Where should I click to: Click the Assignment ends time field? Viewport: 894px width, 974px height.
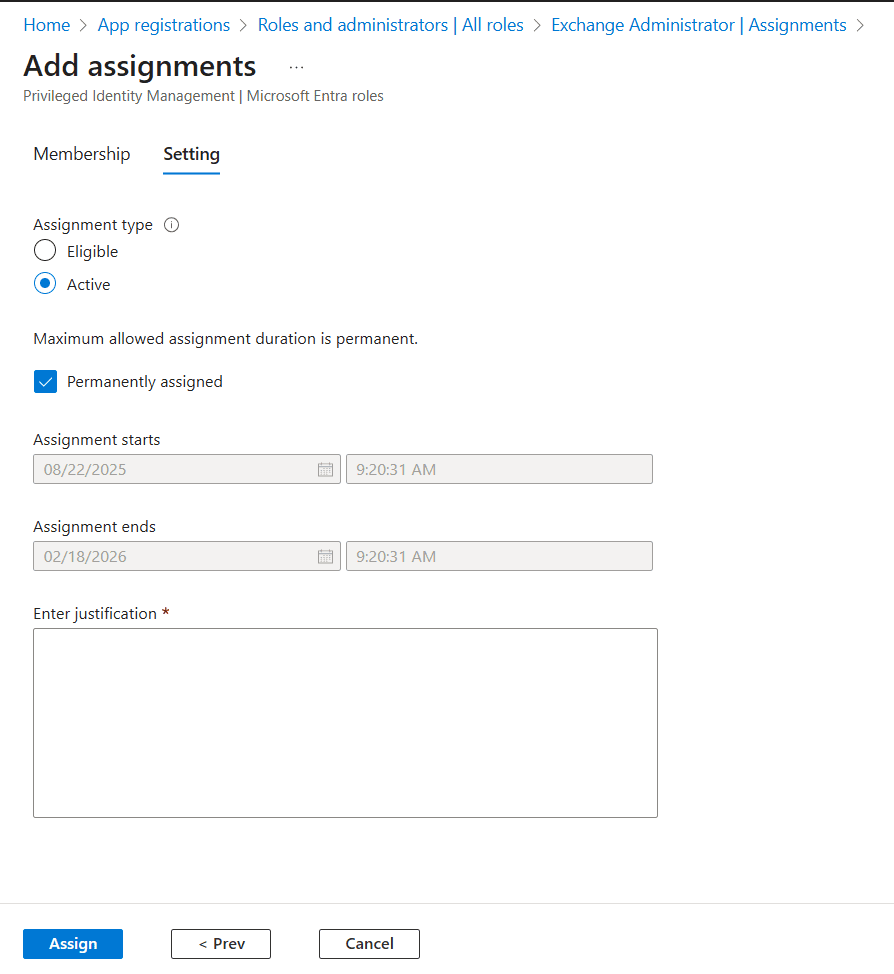[x=499, y=556]
